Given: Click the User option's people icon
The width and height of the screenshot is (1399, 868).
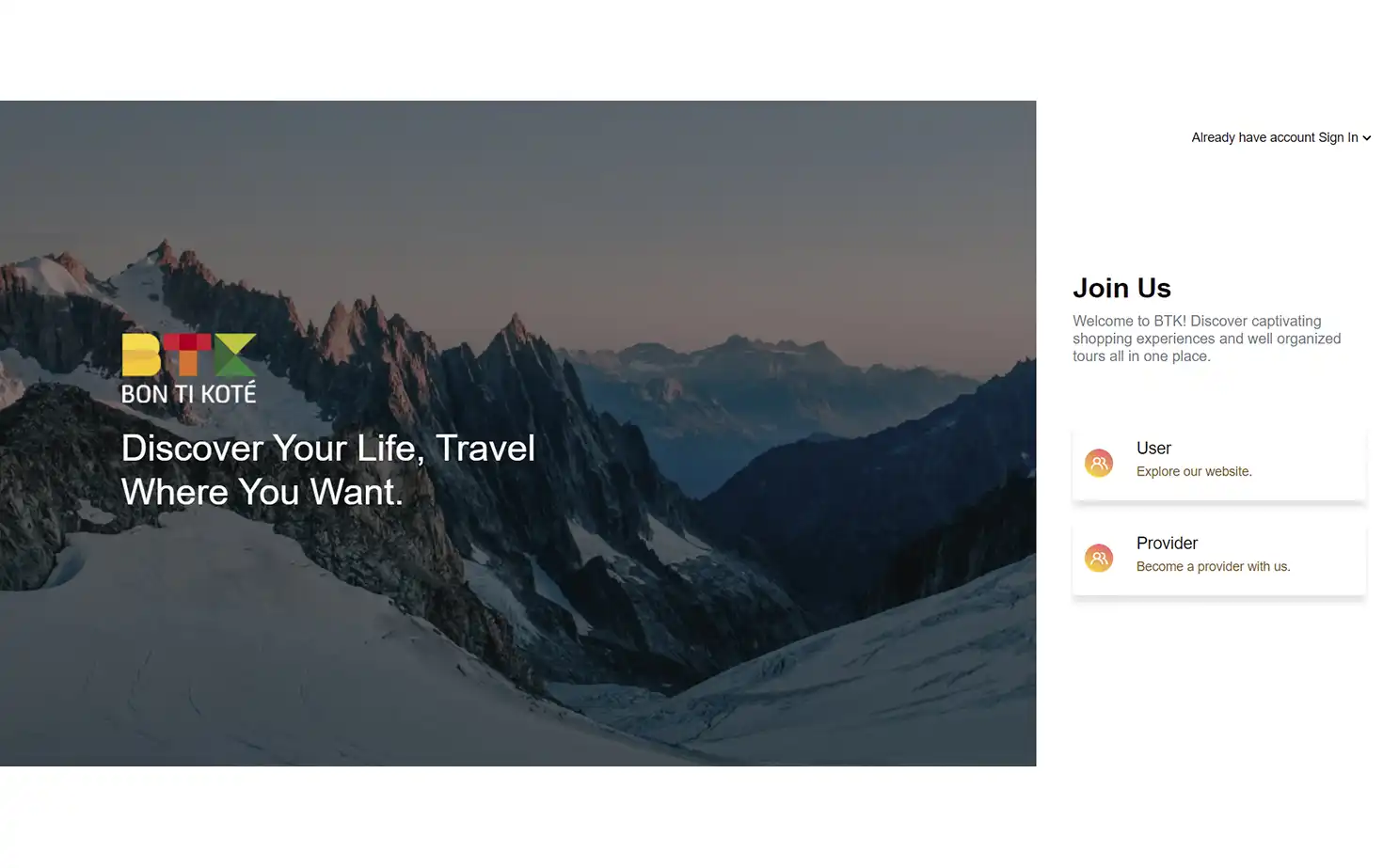Looking at the screenshot, I should 1098,463.
